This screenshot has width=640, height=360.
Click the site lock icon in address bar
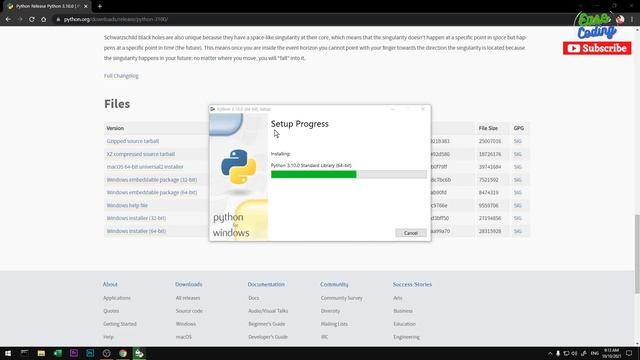click(x=58, y=19)
